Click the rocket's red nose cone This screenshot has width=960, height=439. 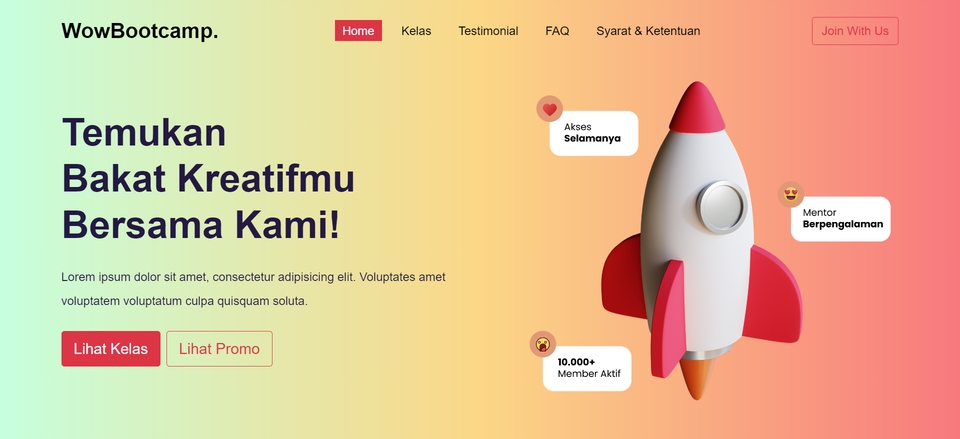coord(697,108)
